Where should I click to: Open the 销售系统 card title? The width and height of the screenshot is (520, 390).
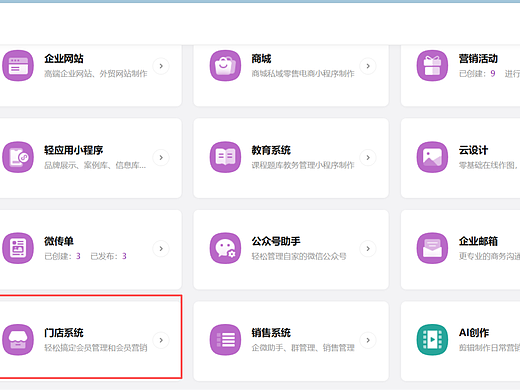tap(271, 333)
